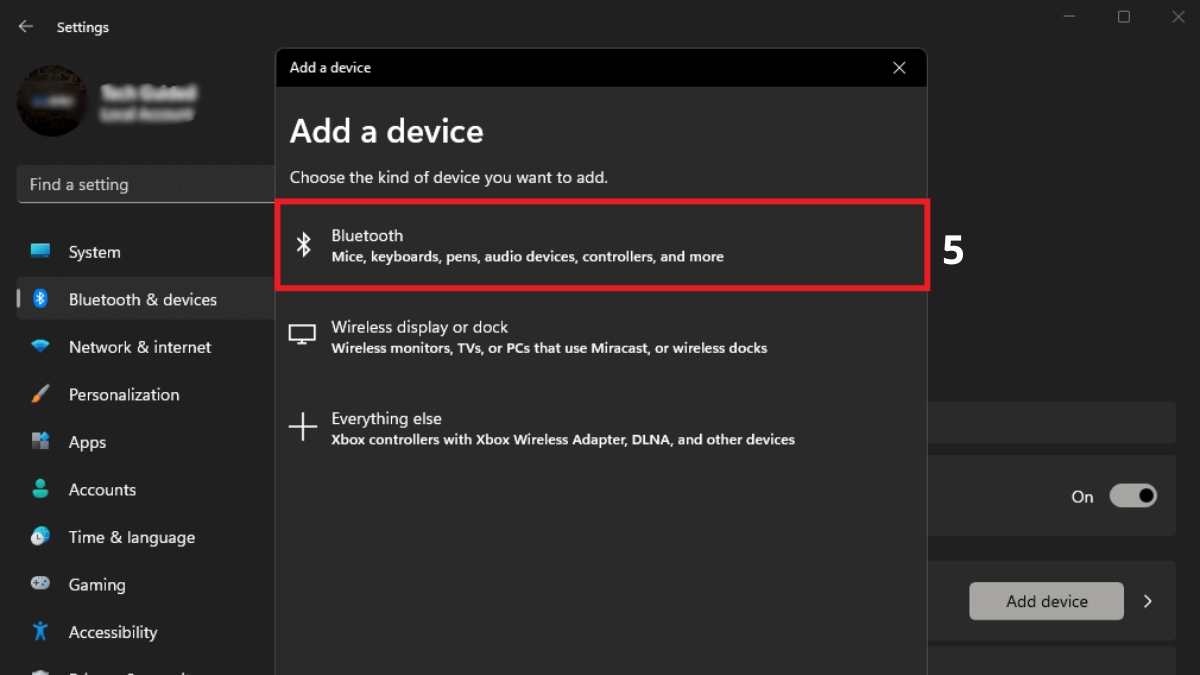Select the Bluetooth device option

coord(602,245)
